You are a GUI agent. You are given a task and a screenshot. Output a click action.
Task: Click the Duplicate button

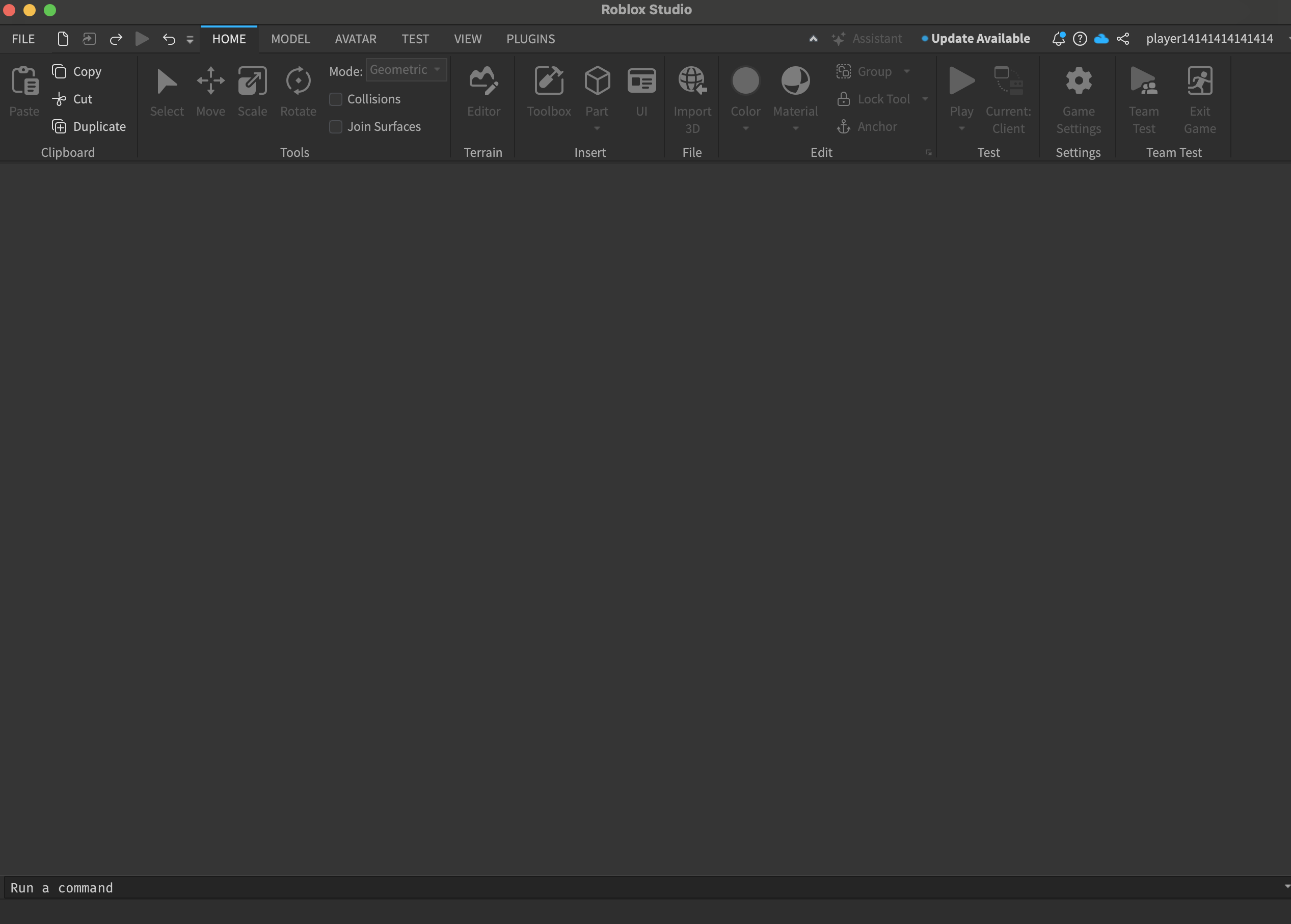point(89,126)
